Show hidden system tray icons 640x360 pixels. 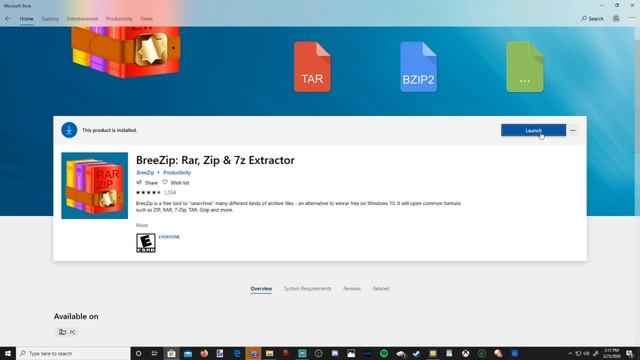[570, 353]
